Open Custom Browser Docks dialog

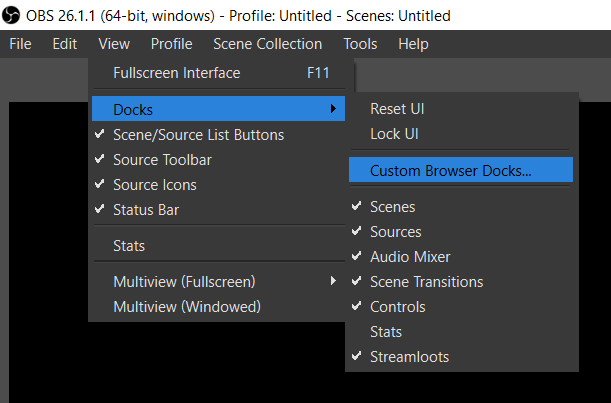tap(450, 170)
